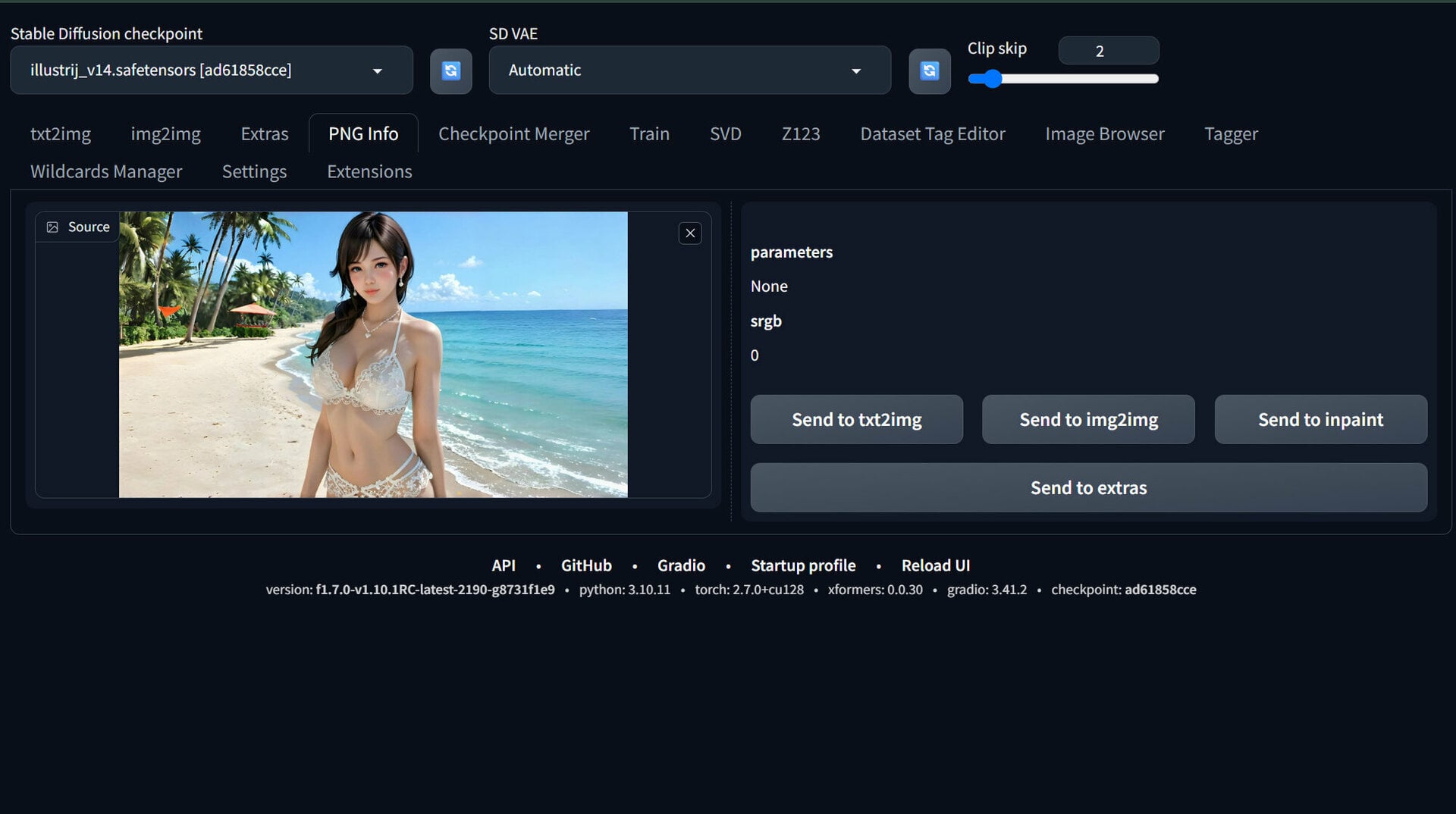1456x814 pixels.
Task: Refresh the SD VAE list
Action: click(929, 70)
